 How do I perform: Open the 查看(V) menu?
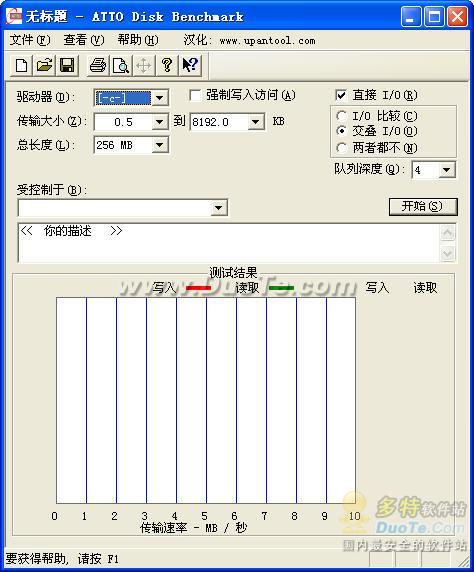(x=84, y=40)
